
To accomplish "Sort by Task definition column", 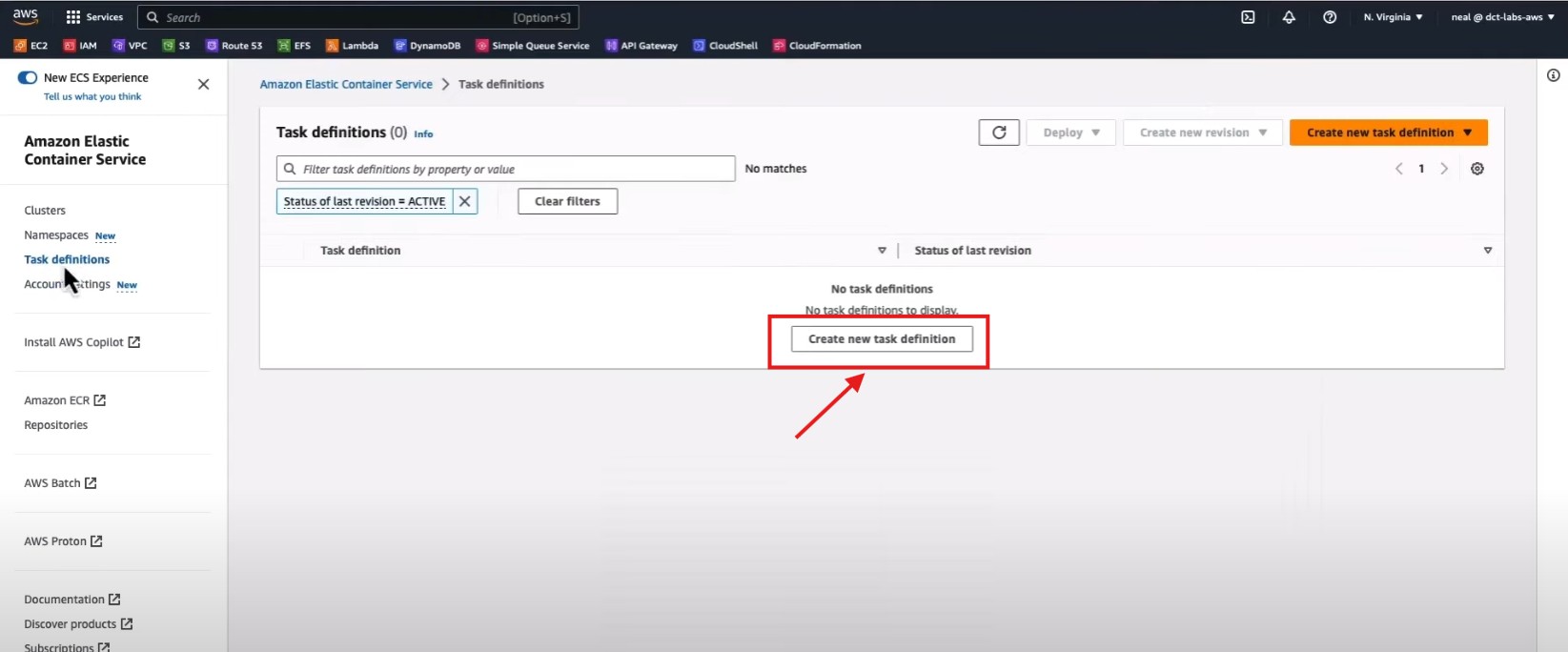I will coord(882,251).
